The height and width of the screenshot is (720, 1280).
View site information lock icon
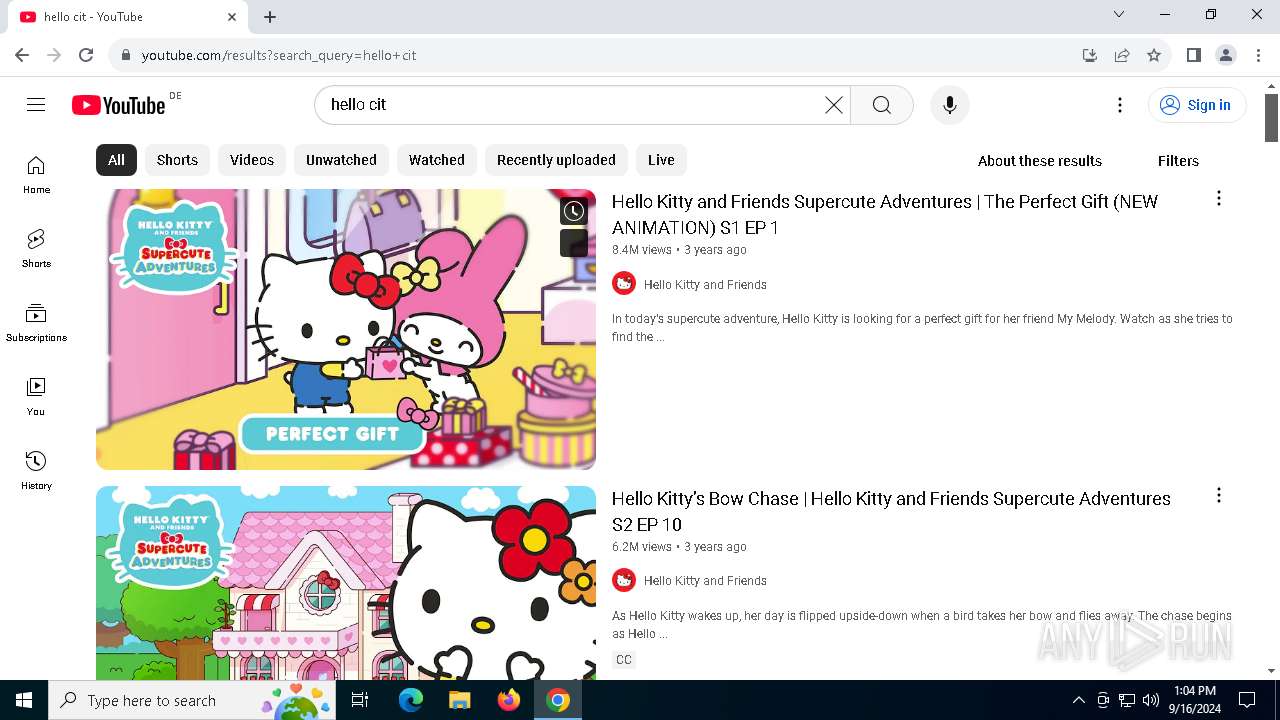[x=125, y=55]
